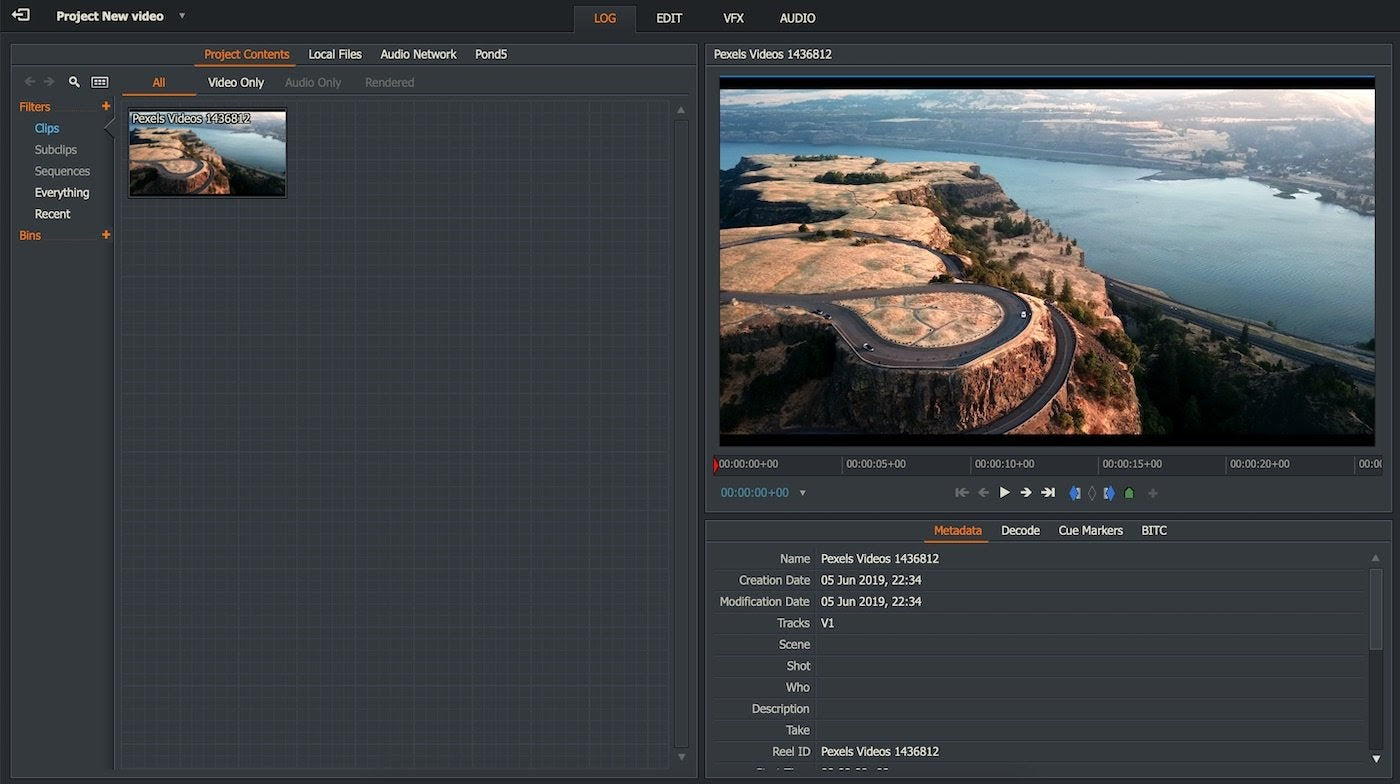
Task: Add a new filter with the Filters plus icon
Action: (x=106, y=106)
